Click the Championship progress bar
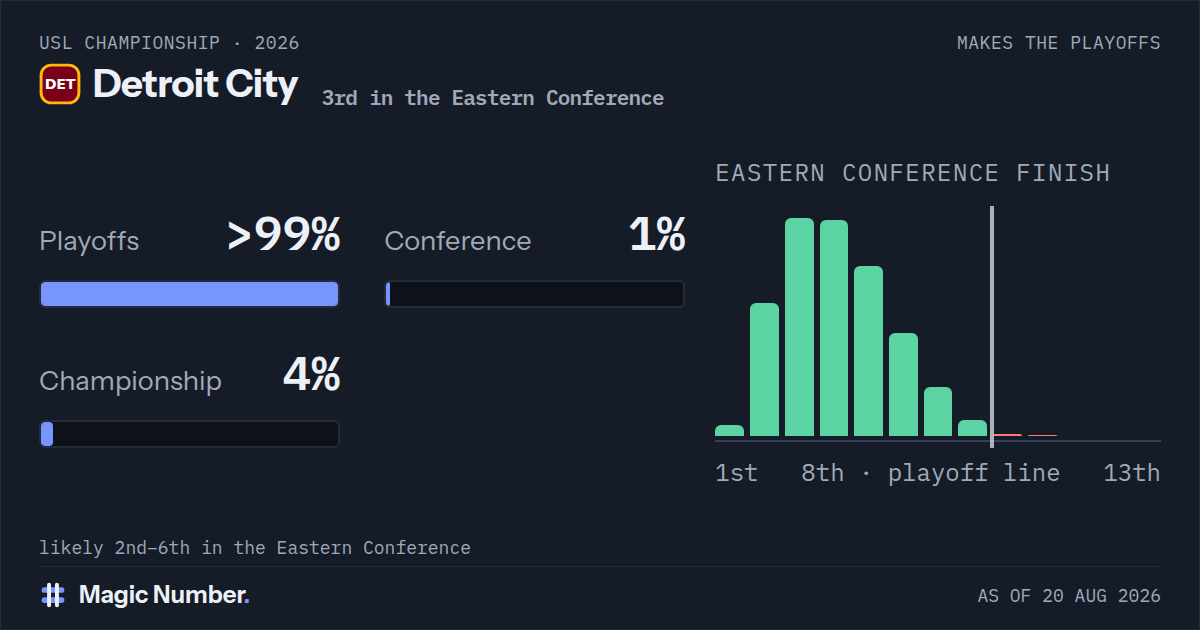Viewport: 1200px width, 630px height. 189,434
